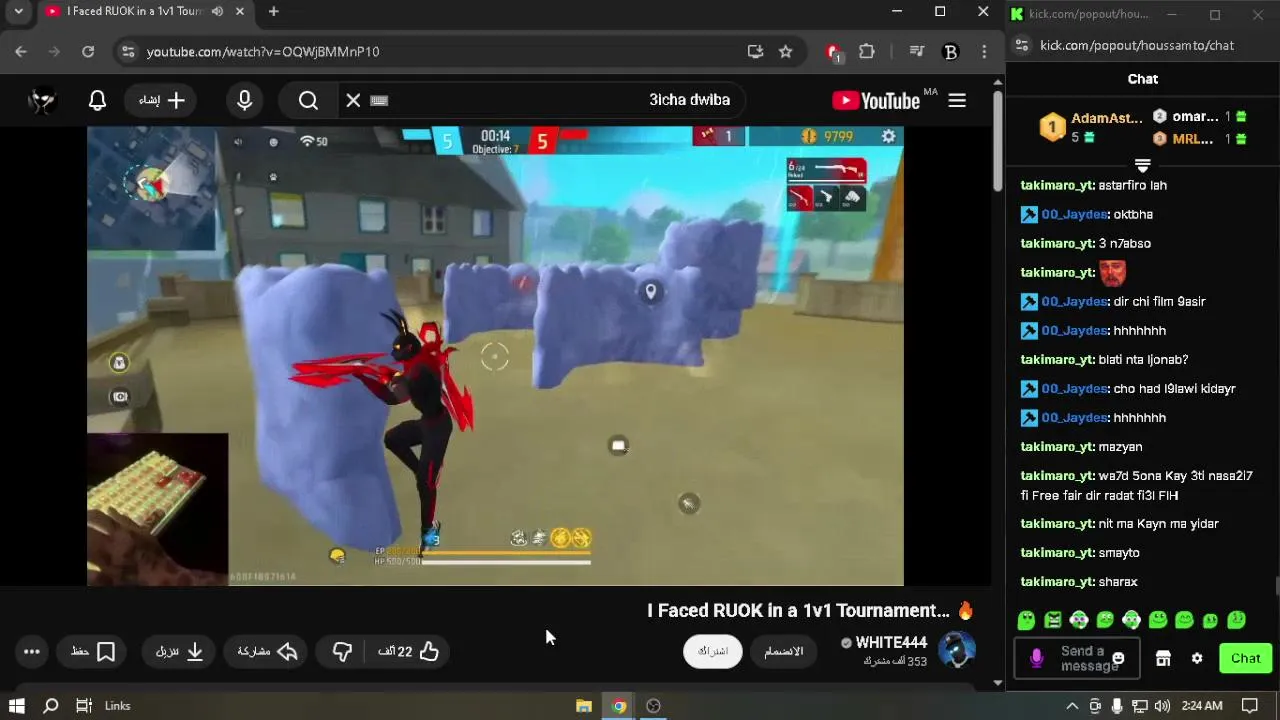Open the Kick shop storefront icon
This screenshot has width=1280, height=720.
(1163, 658)
